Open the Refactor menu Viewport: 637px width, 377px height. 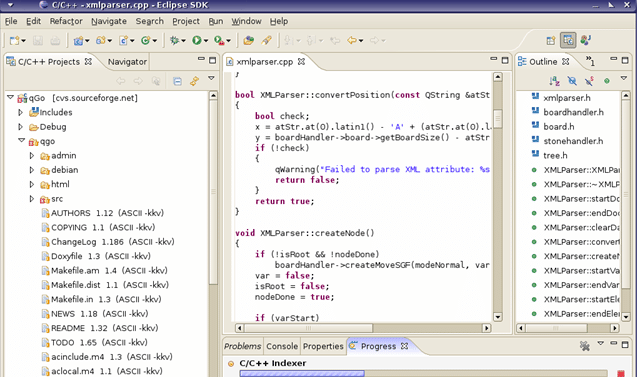(66, 21)
